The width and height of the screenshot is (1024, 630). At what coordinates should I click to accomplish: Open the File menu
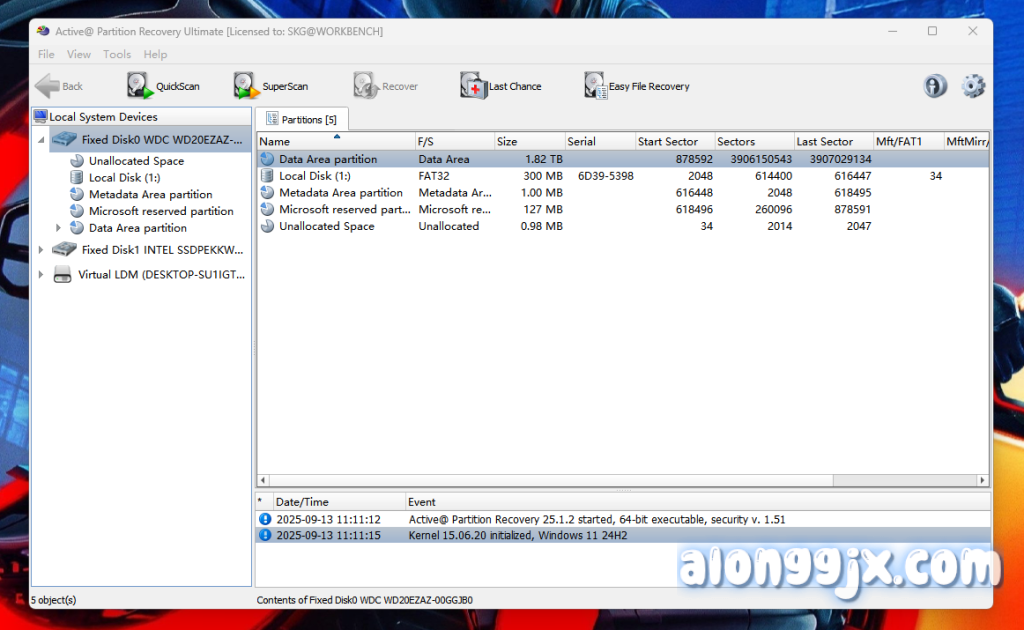(46, 54)
